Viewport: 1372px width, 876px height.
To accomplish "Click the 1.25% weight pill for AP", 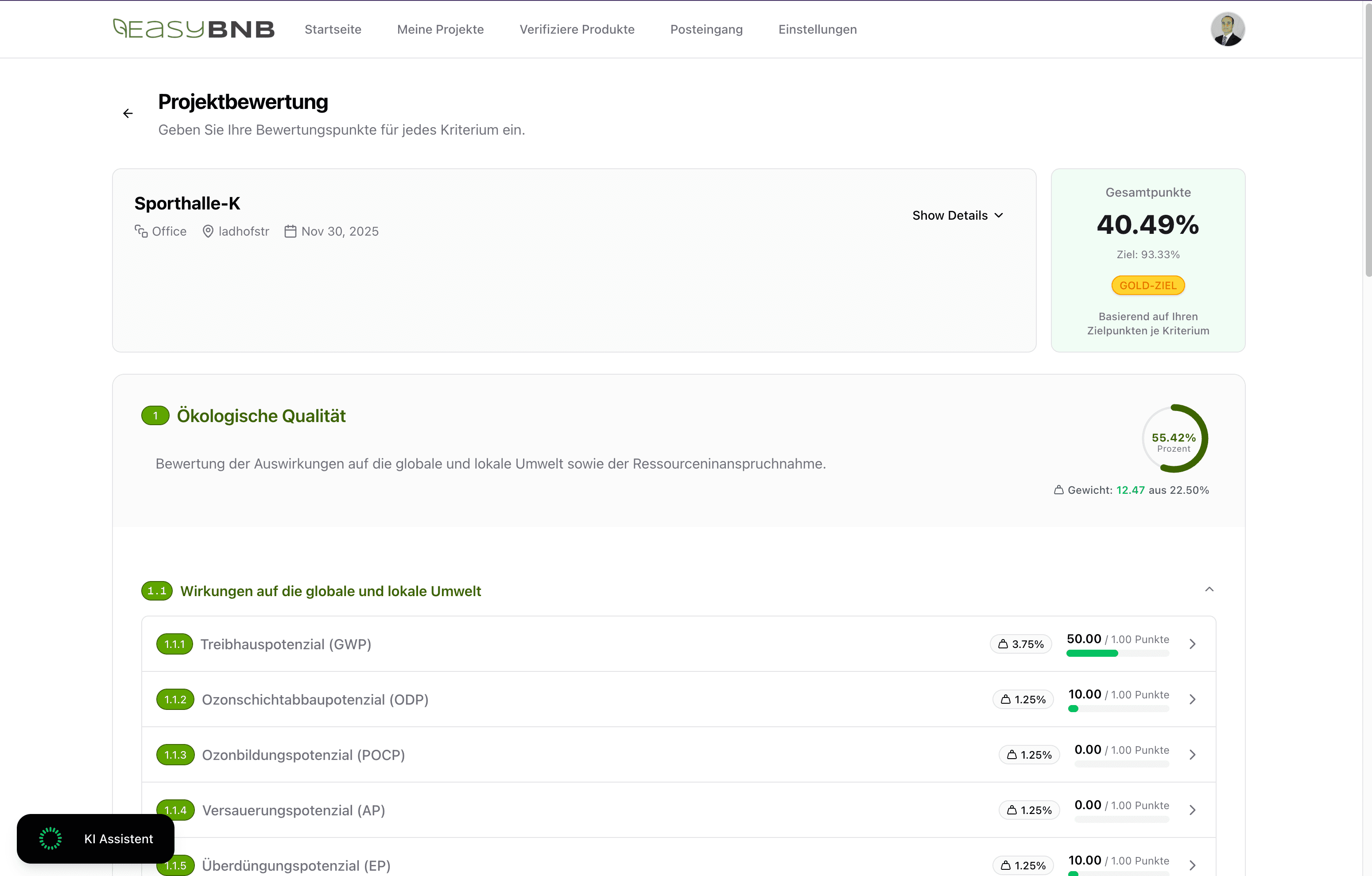I will point(1029,810).
